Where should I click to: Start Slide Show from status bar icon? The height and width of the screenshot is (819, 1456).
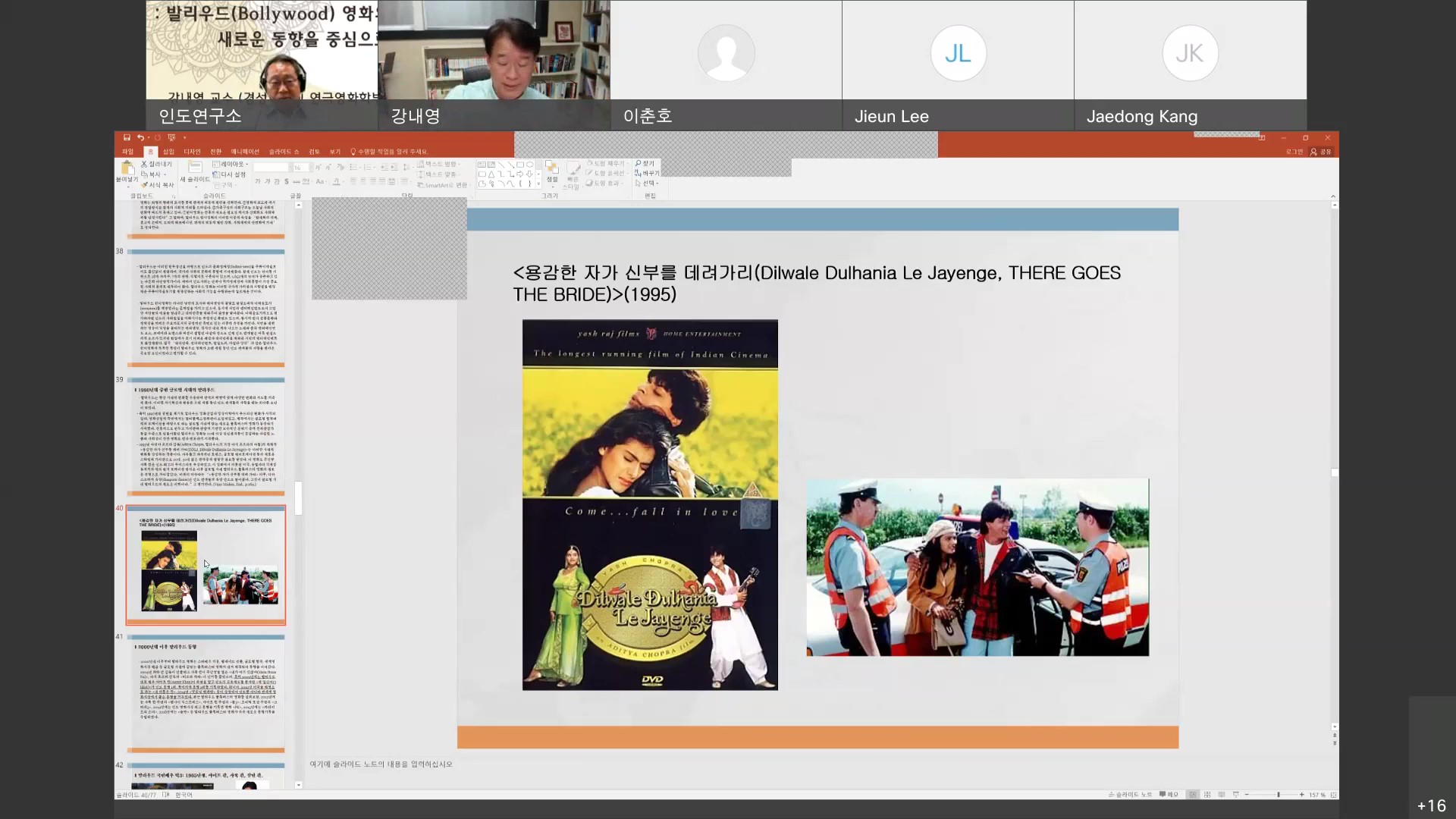pos(1236,795)
